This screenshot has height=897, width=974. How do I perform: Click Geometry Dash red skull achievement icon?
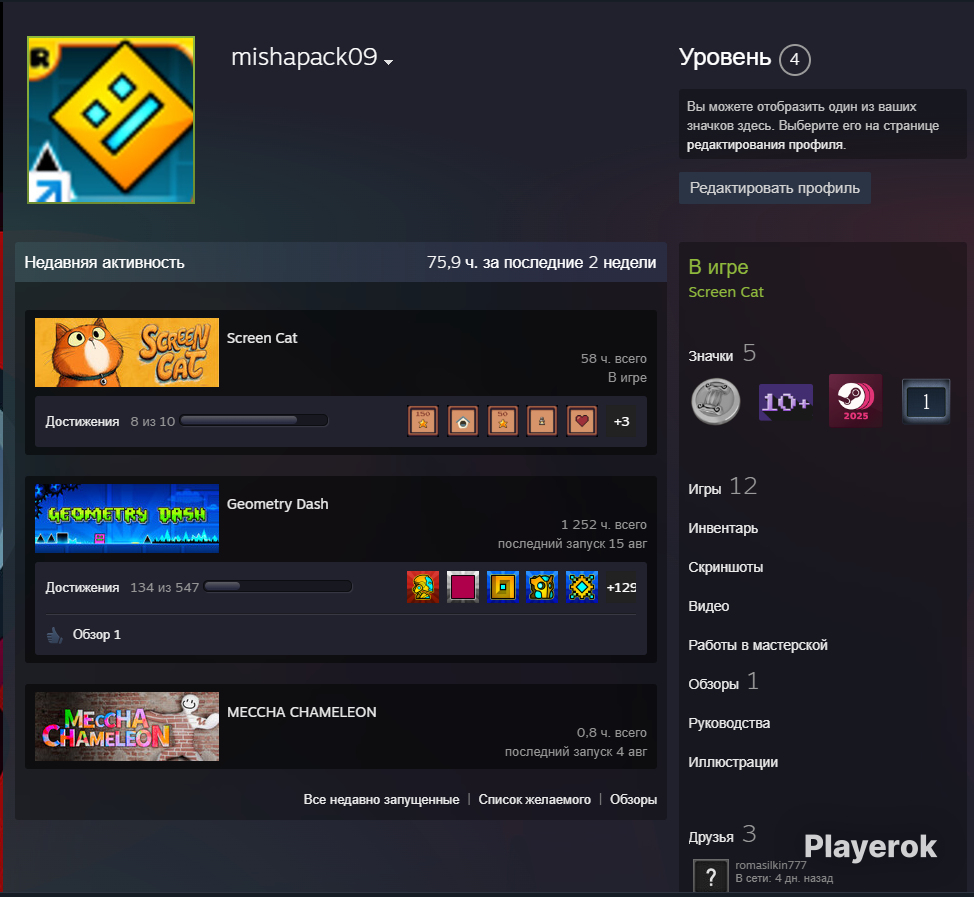(423, 587)
